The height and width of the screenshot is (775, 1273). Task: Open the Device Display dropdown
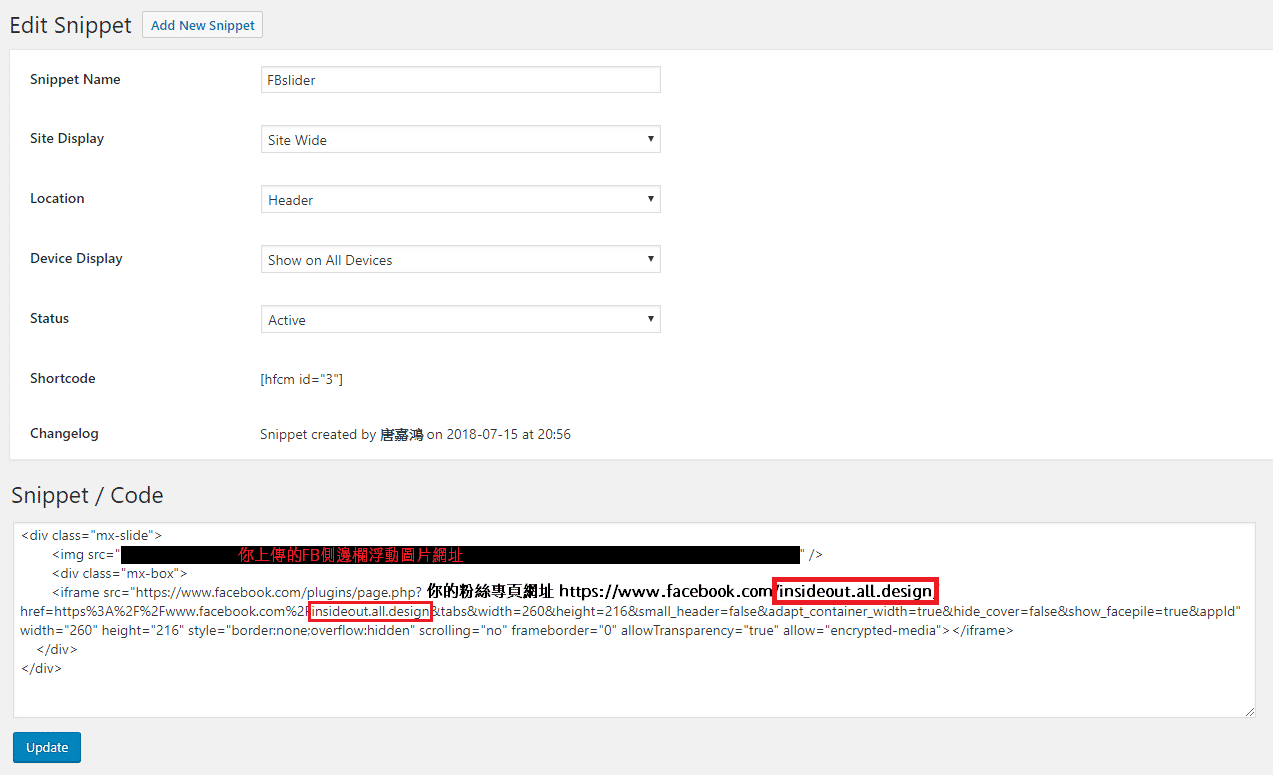(460, 260)
